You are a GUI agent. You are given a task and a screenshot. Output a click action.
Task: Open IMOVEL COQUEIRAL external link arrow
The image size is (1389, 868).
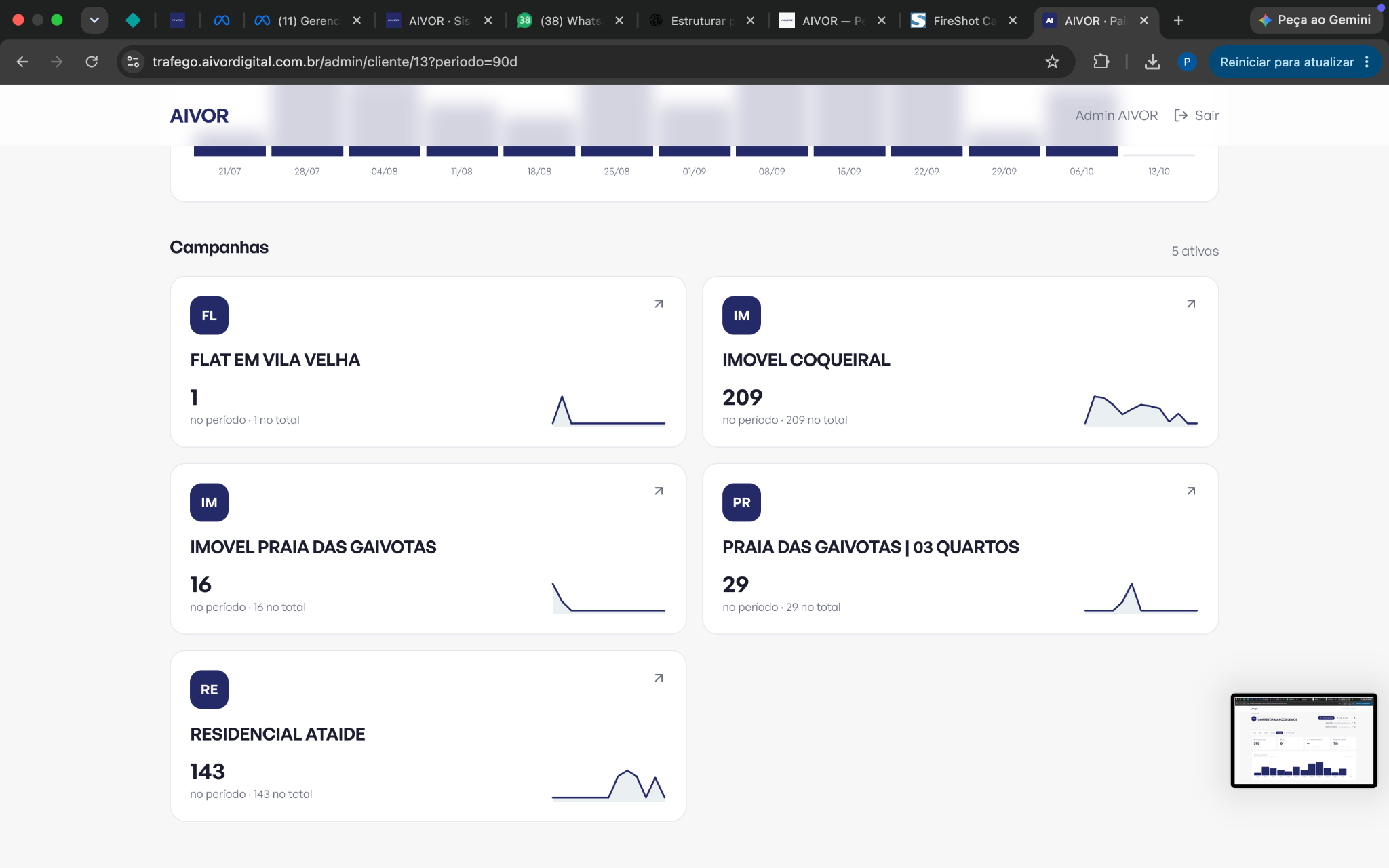point(1191,304)
